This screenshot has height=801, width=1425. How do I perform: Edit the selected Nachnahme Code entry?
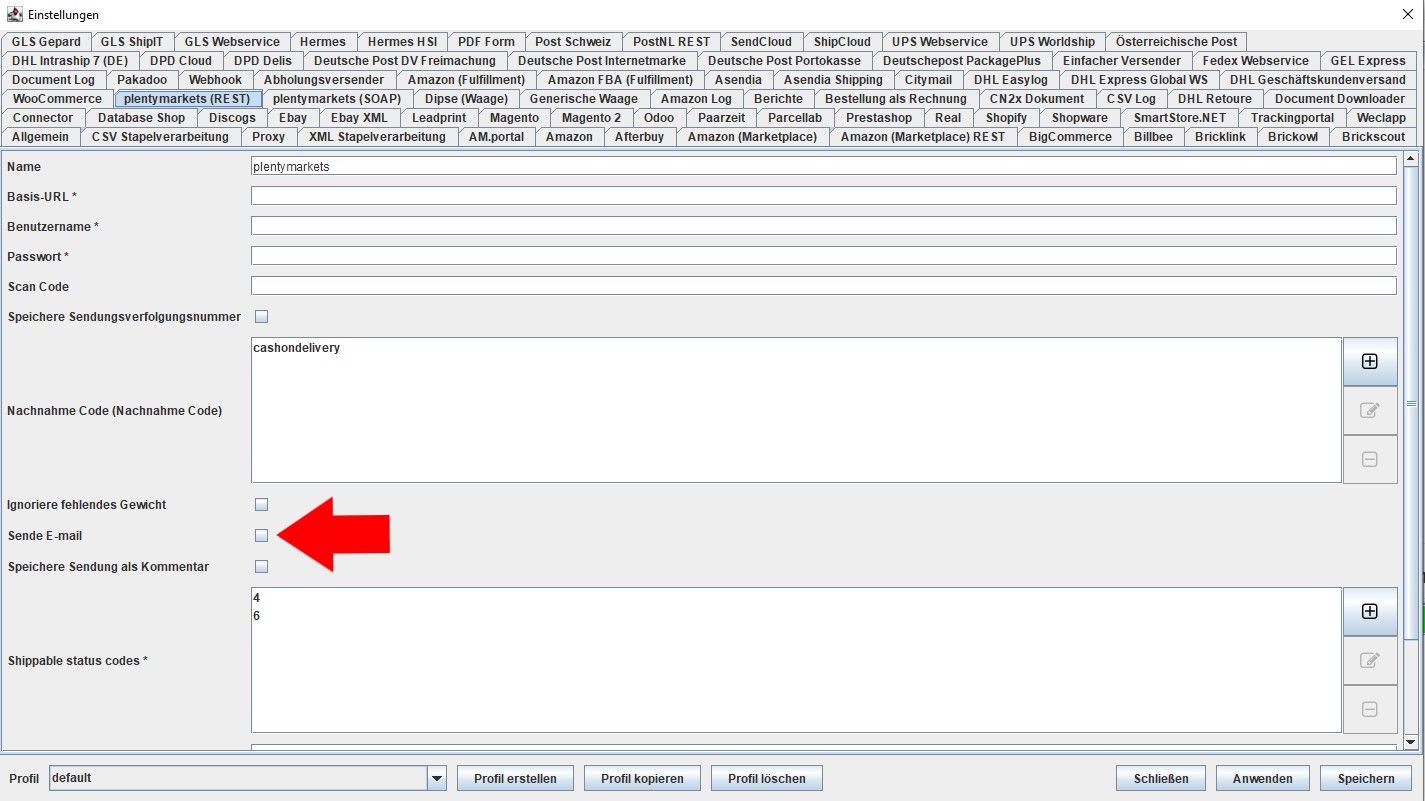[x=1369, y=410]
